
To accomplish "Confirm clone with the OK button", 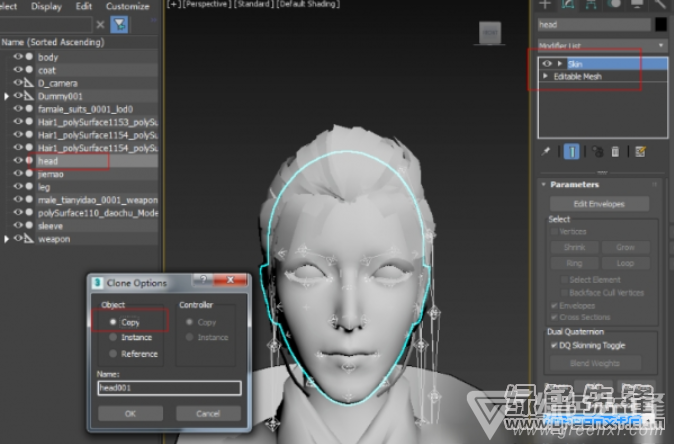I will [x=130, y=413].
